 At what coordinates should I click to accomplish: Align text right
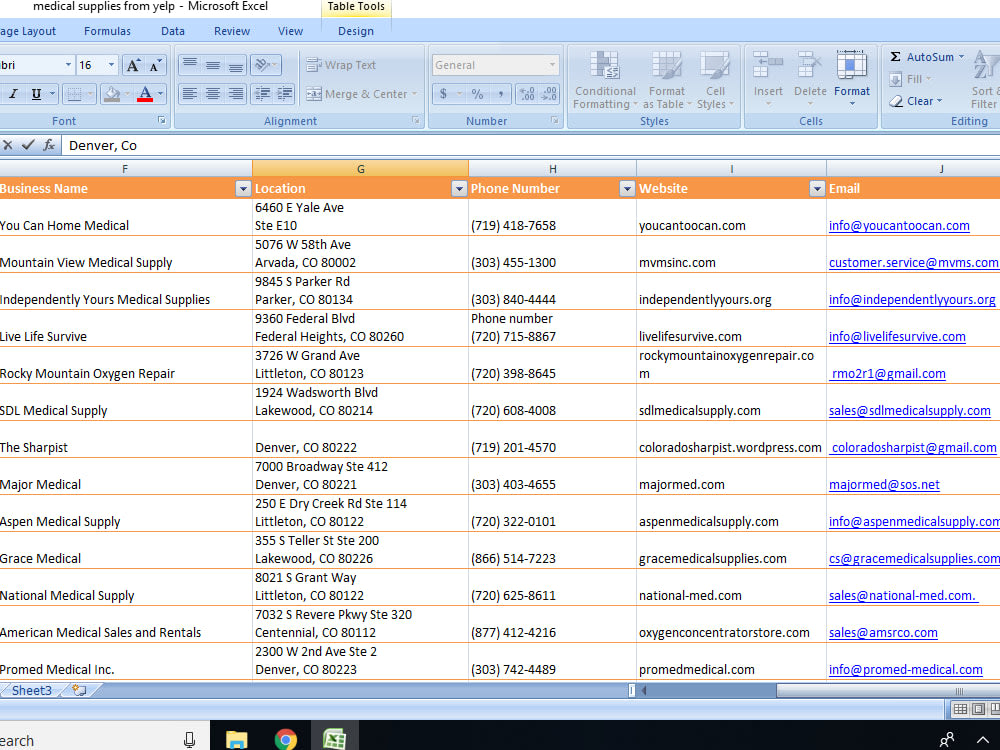235,94
